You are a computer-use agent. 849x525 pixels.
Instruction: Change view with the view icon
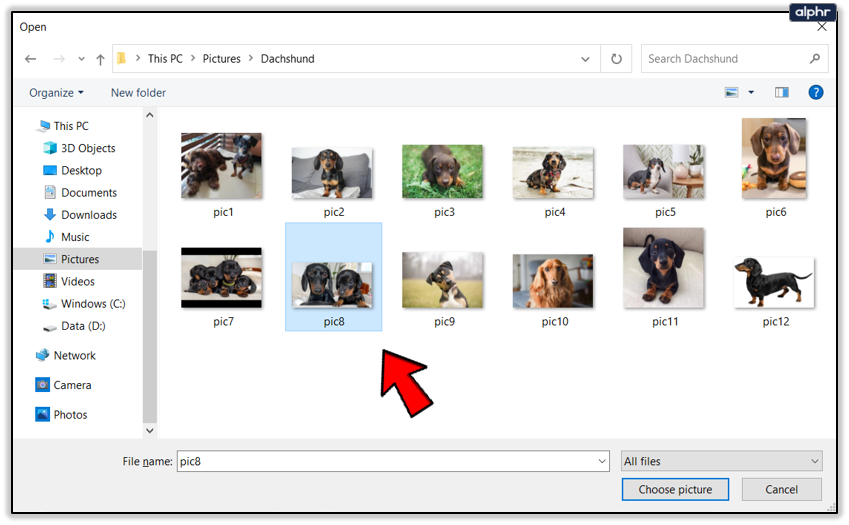click(732, 93)
